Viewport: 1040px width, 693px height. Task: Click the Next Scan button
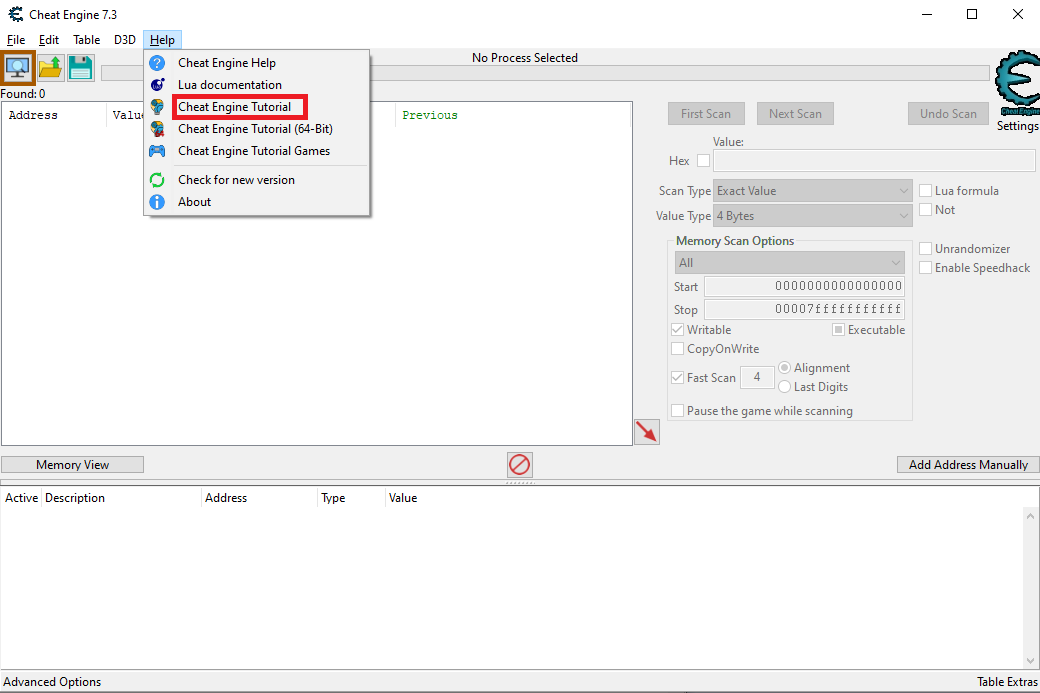[795, 113]
